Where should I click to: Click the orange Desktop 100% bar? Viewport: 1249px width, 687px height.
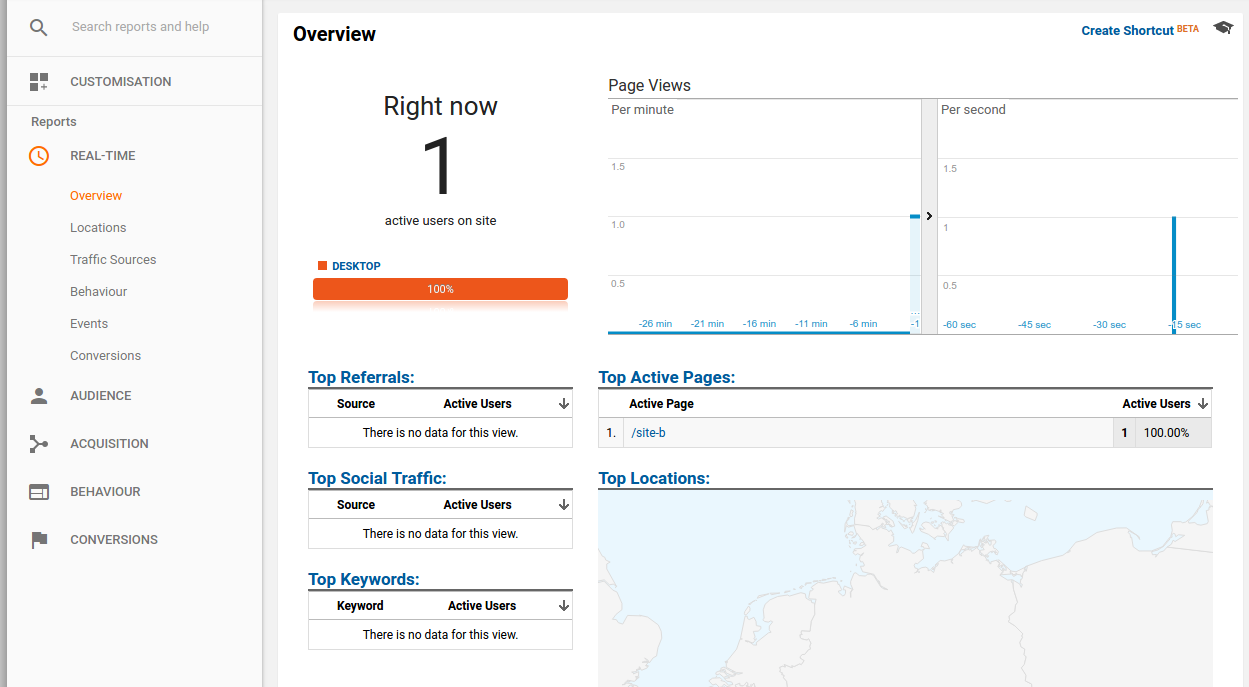pyautogui.click(x=440, y=289)
